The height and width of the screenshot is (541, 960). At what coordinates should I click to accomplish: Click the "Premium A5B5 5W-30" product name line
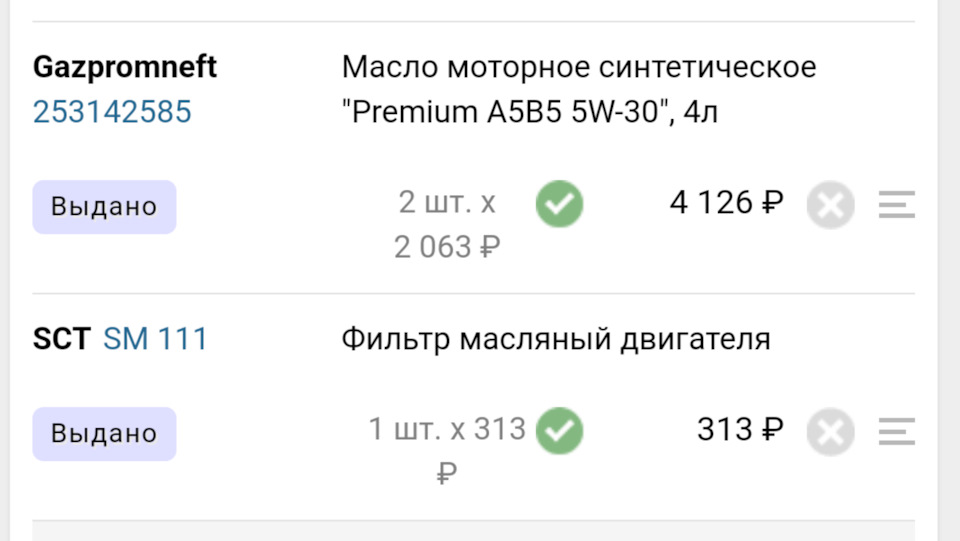point(530,112)
